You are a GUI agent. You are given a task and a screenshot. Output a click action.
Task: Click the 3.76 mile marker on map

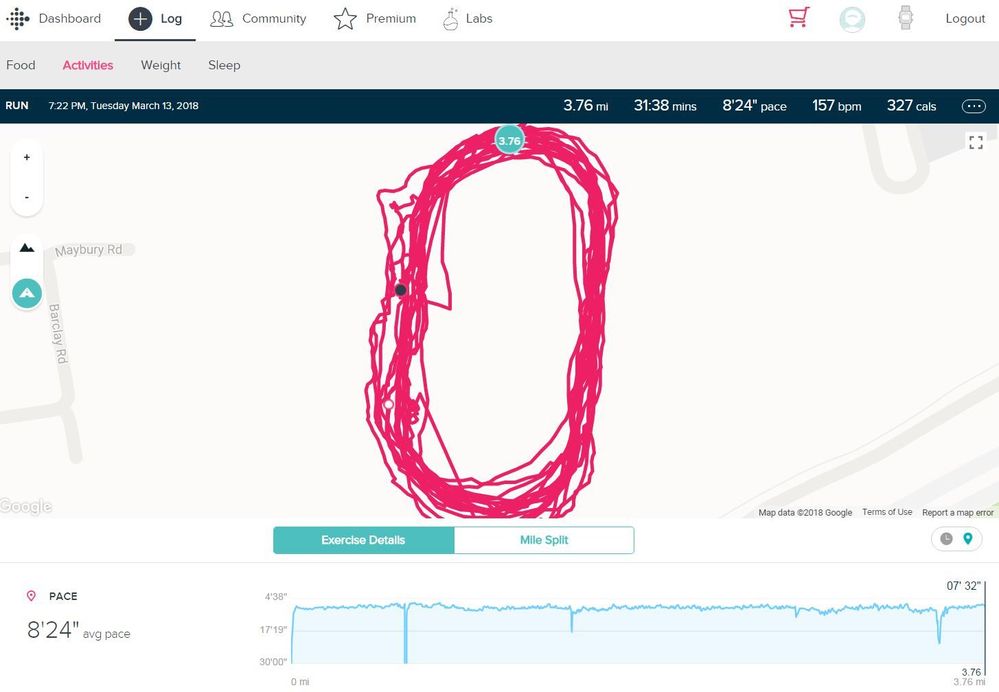pyautogui.click(x=510, y=141)
